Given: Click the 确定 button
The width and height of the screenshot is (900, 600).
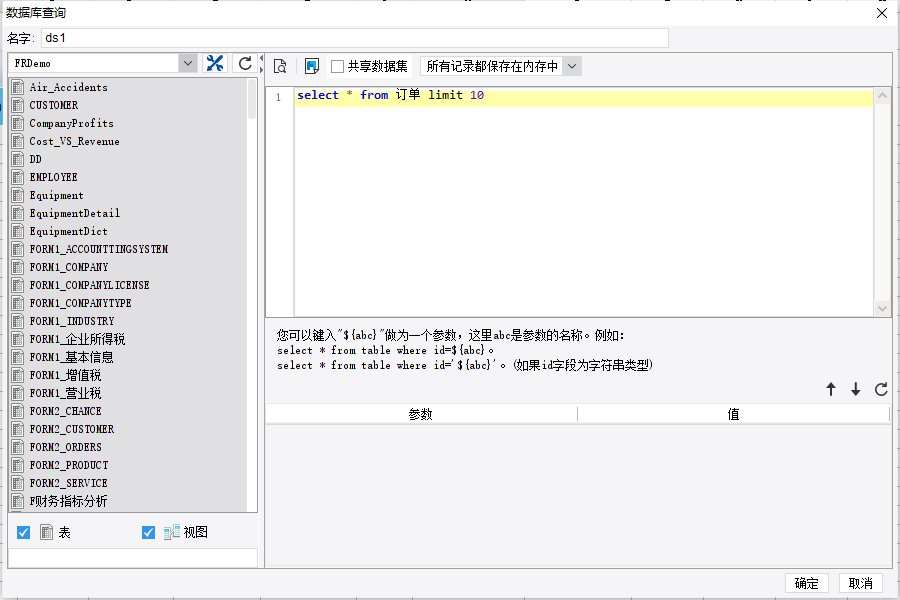Looking at the screenshot, I should (806, 583).
